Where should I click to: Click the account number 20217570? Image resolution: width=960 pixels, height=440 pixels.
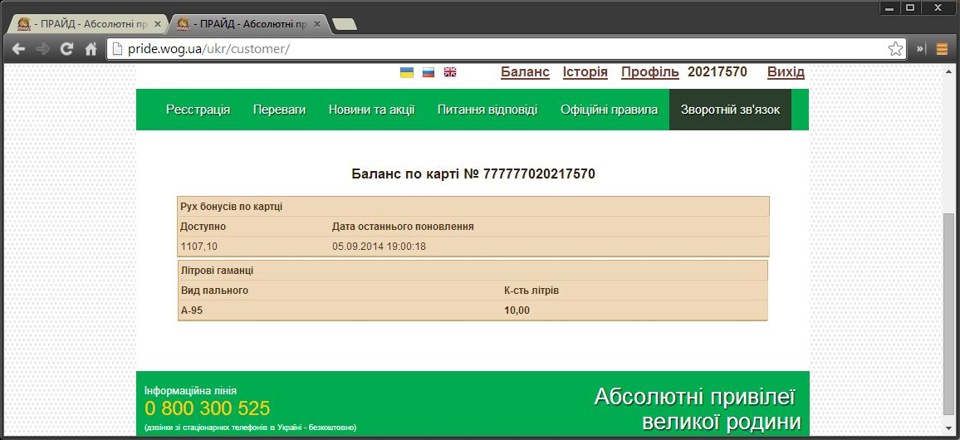pyautogui.click(x=718, y=72)
